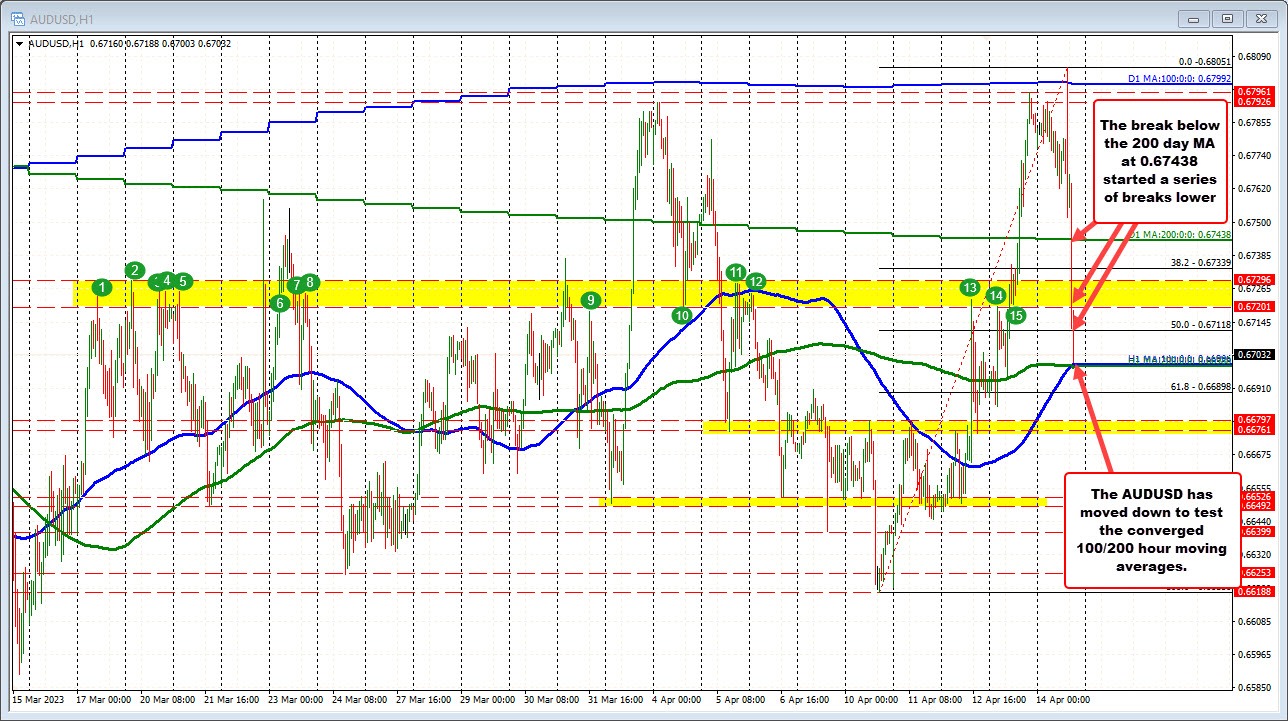Click green circle marker number 11

coord(736,272)
